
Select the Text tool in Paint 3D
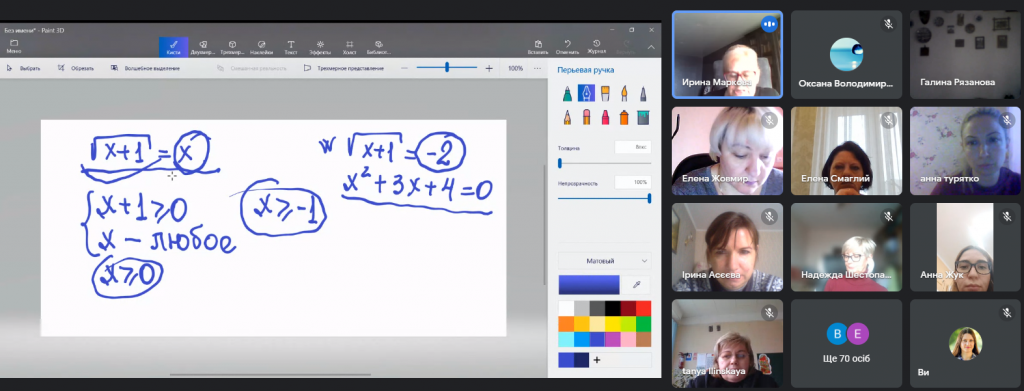(291, 47)
